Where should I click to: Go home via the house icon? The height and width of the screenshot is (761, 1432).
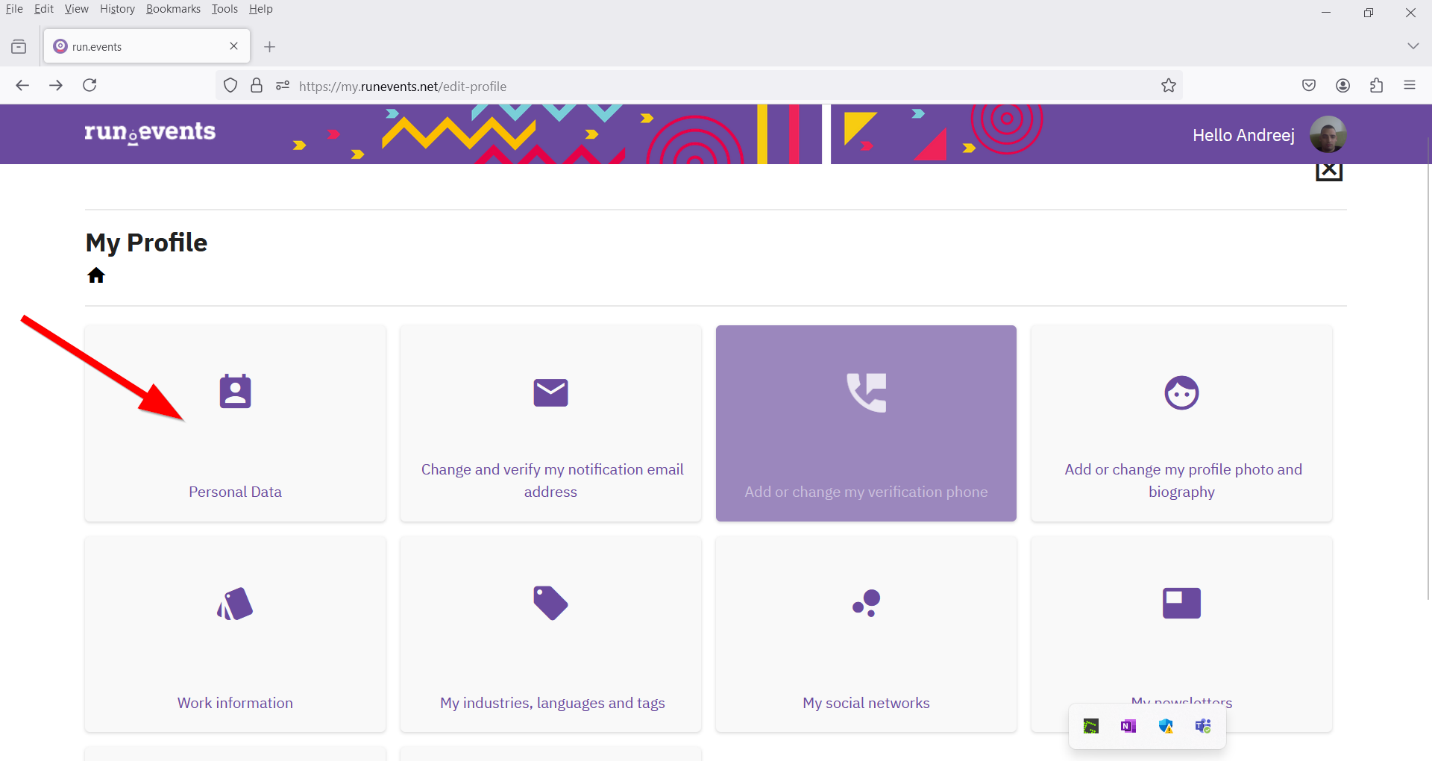pos(96,275)
